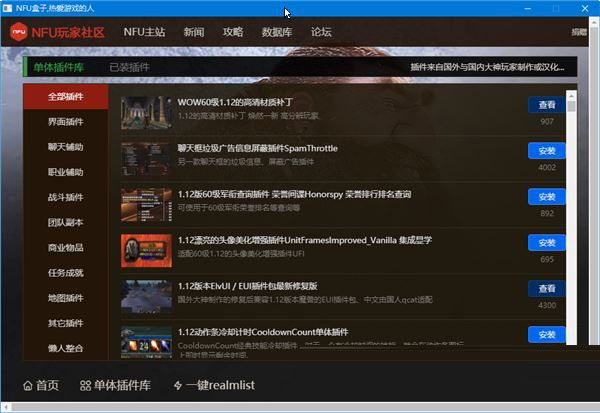Select the 地图插件 category

(x=66, y=298)
